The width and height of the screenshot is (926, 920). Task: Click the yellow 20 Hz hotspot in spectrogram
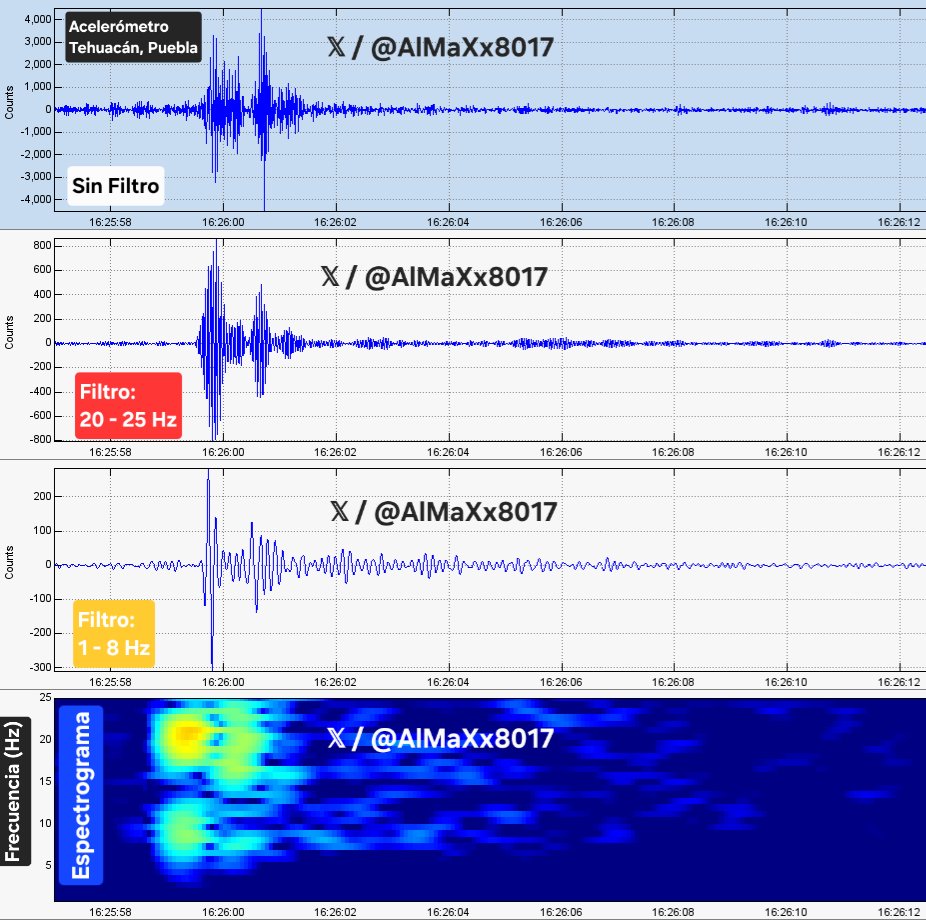click(187, 735)
